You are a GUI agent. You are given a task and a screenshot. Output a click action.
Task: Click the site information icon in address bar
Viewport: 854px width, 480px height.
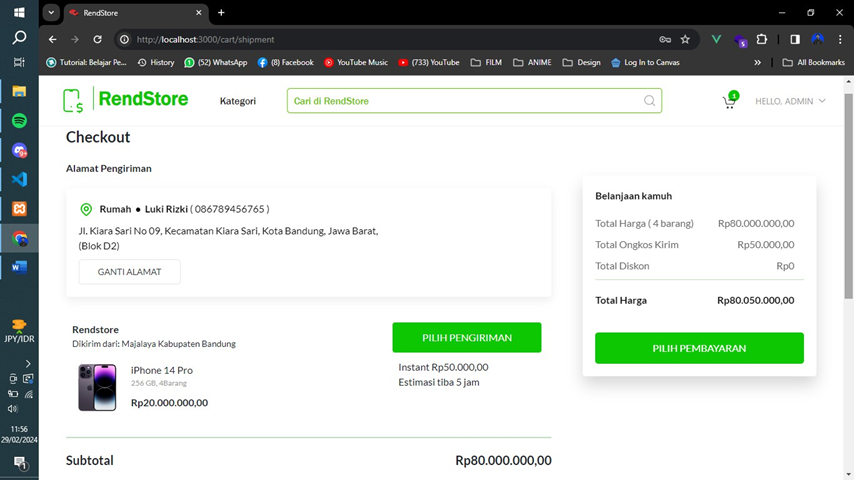click(x=124, y=39)
